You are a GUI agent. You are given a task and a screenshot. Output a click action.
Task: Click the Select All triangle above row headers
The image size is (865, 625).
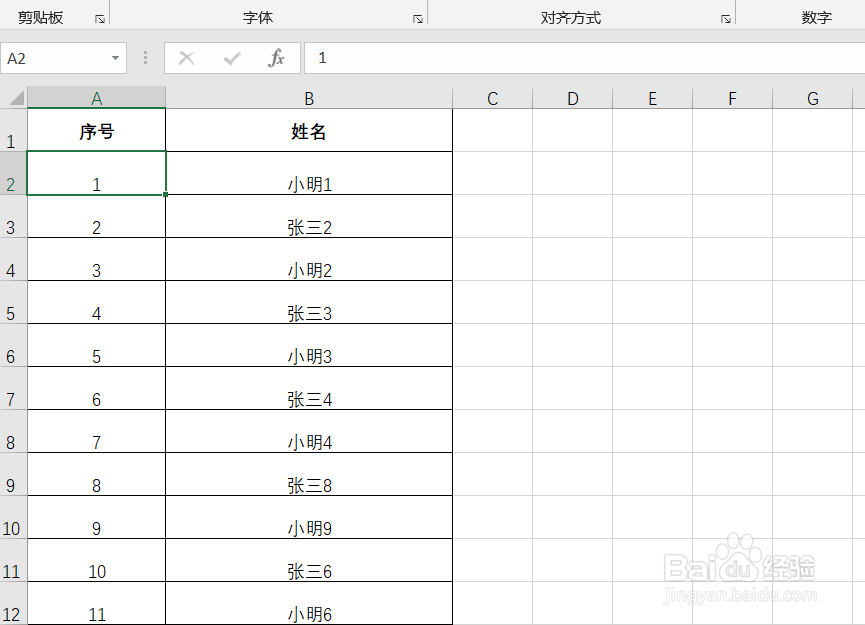[13, 97]
